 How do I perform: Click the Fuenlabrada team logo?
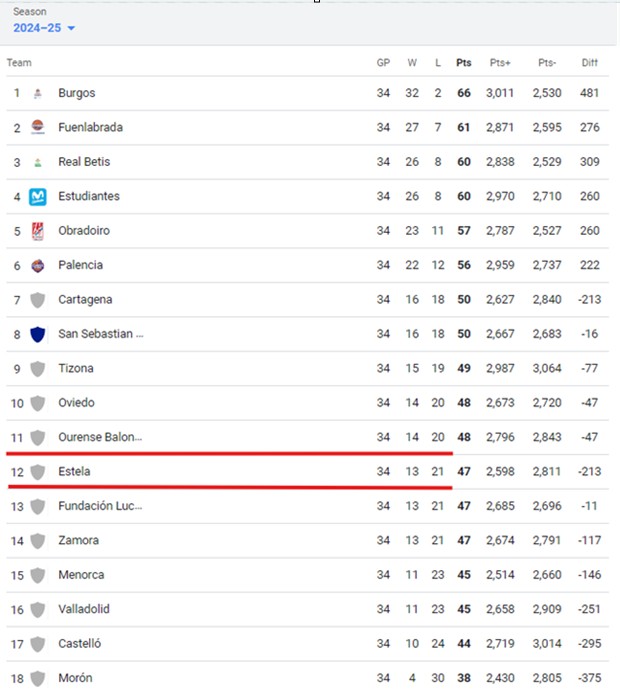[x=38, y=127]
